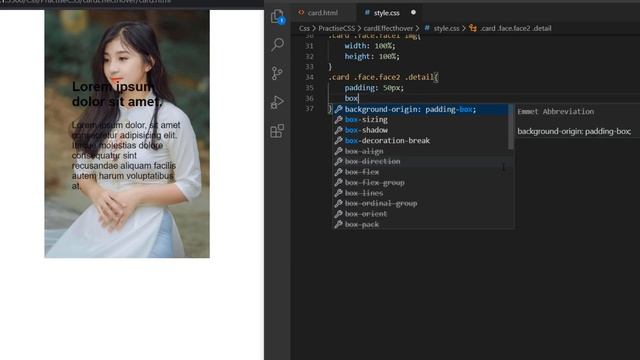Place cursor after 'box' on line 36
The height and width of the screenshot is (360, 640).
point(358,98)
